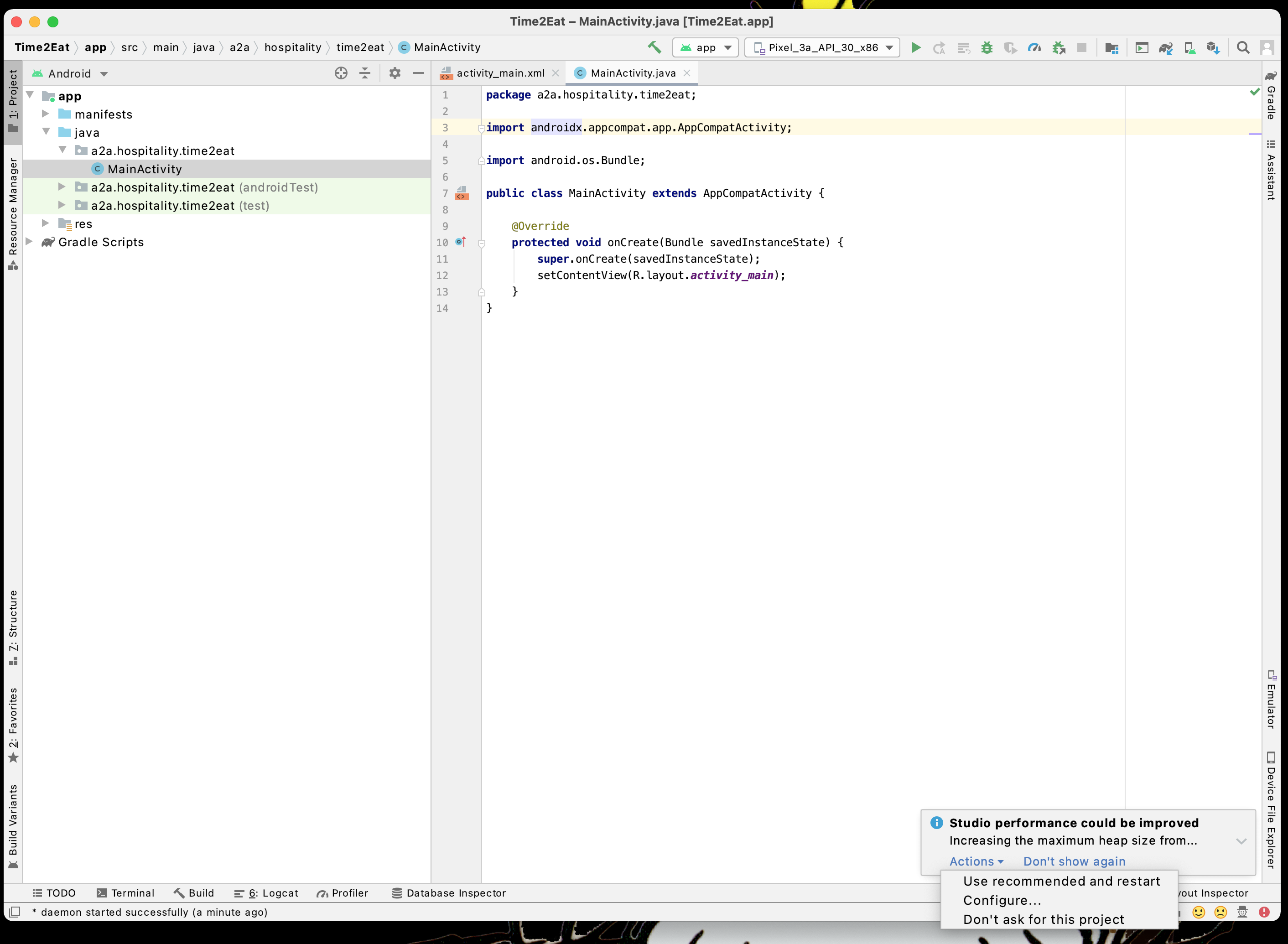Run the app with green play button
The height and width of the screenshot is (944, 1288).
915,47
